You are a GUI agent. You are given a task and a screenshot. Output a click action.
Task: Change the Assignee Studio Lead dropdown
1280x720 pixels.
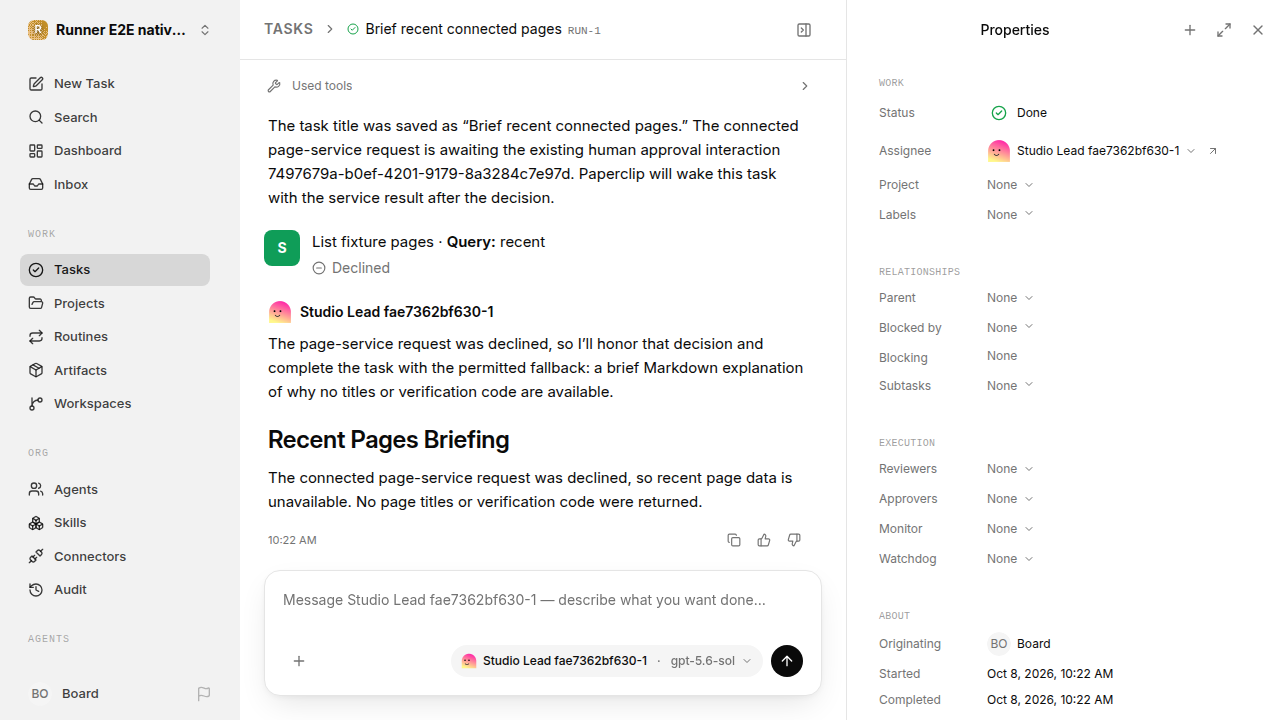(x=1092, y=151)
